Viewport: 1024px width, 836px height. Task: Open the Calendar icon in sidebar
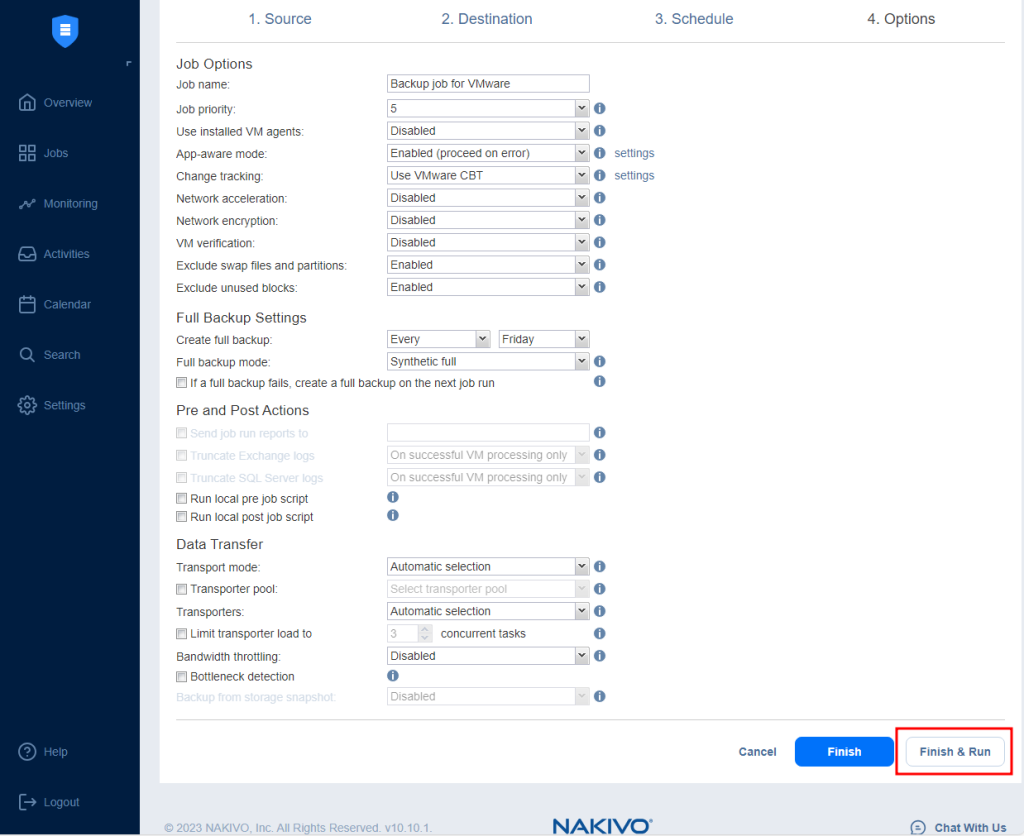27,304
